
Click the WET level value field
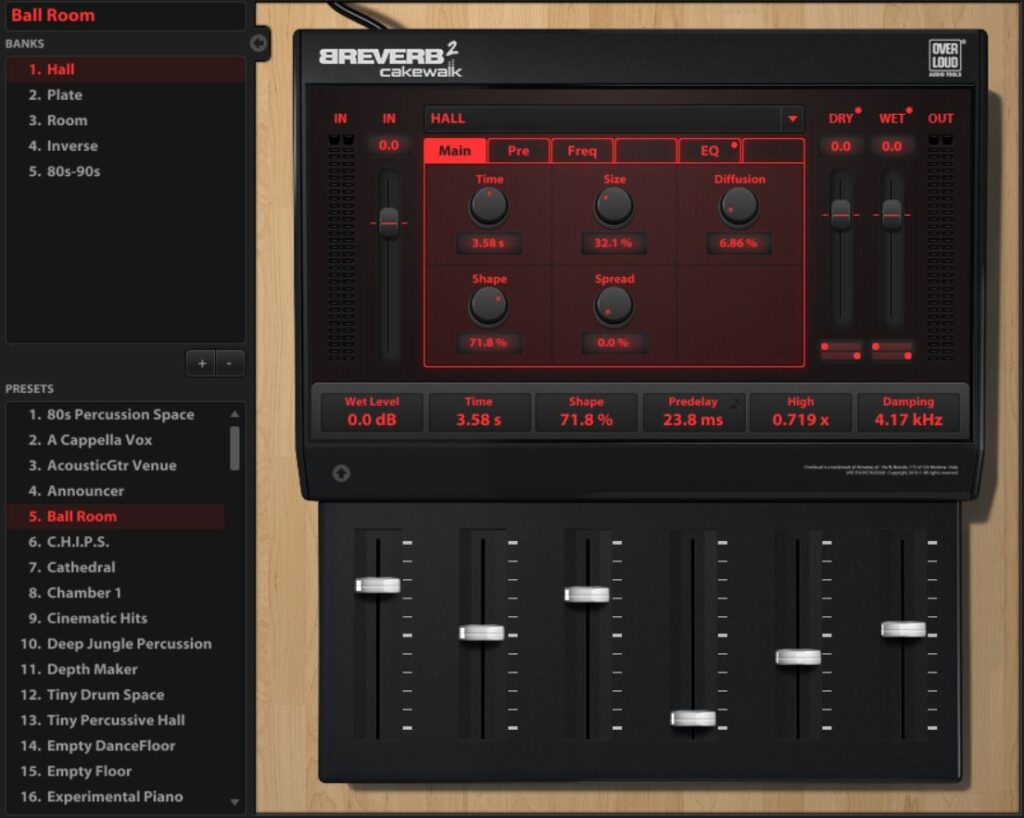click(x=892, y=146)
